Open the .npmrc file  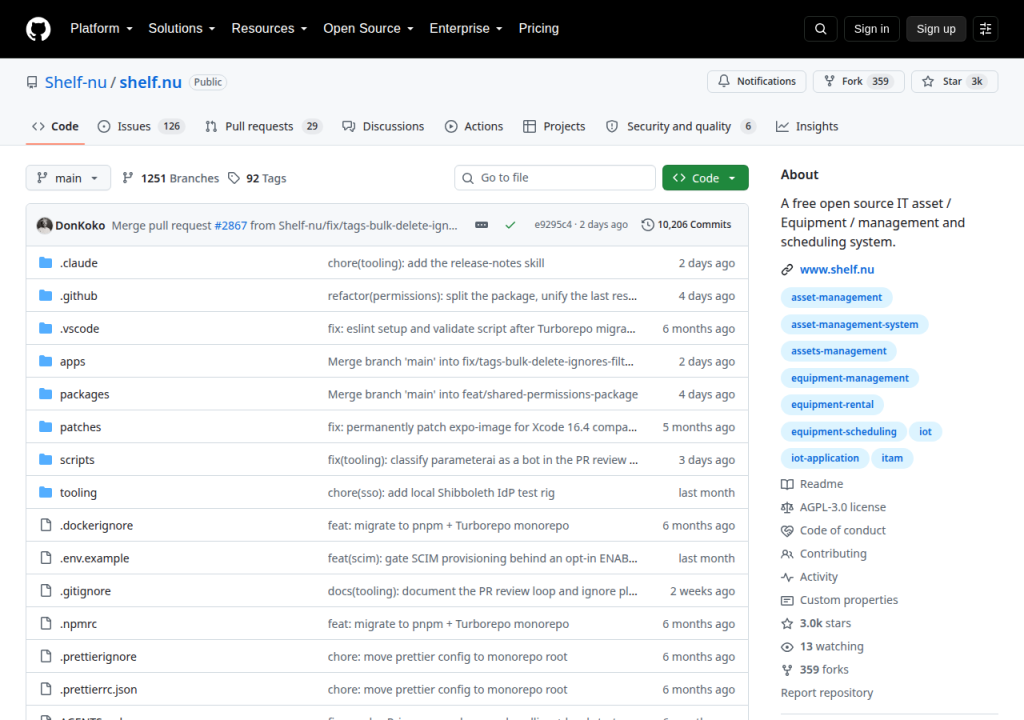[78, 624]
